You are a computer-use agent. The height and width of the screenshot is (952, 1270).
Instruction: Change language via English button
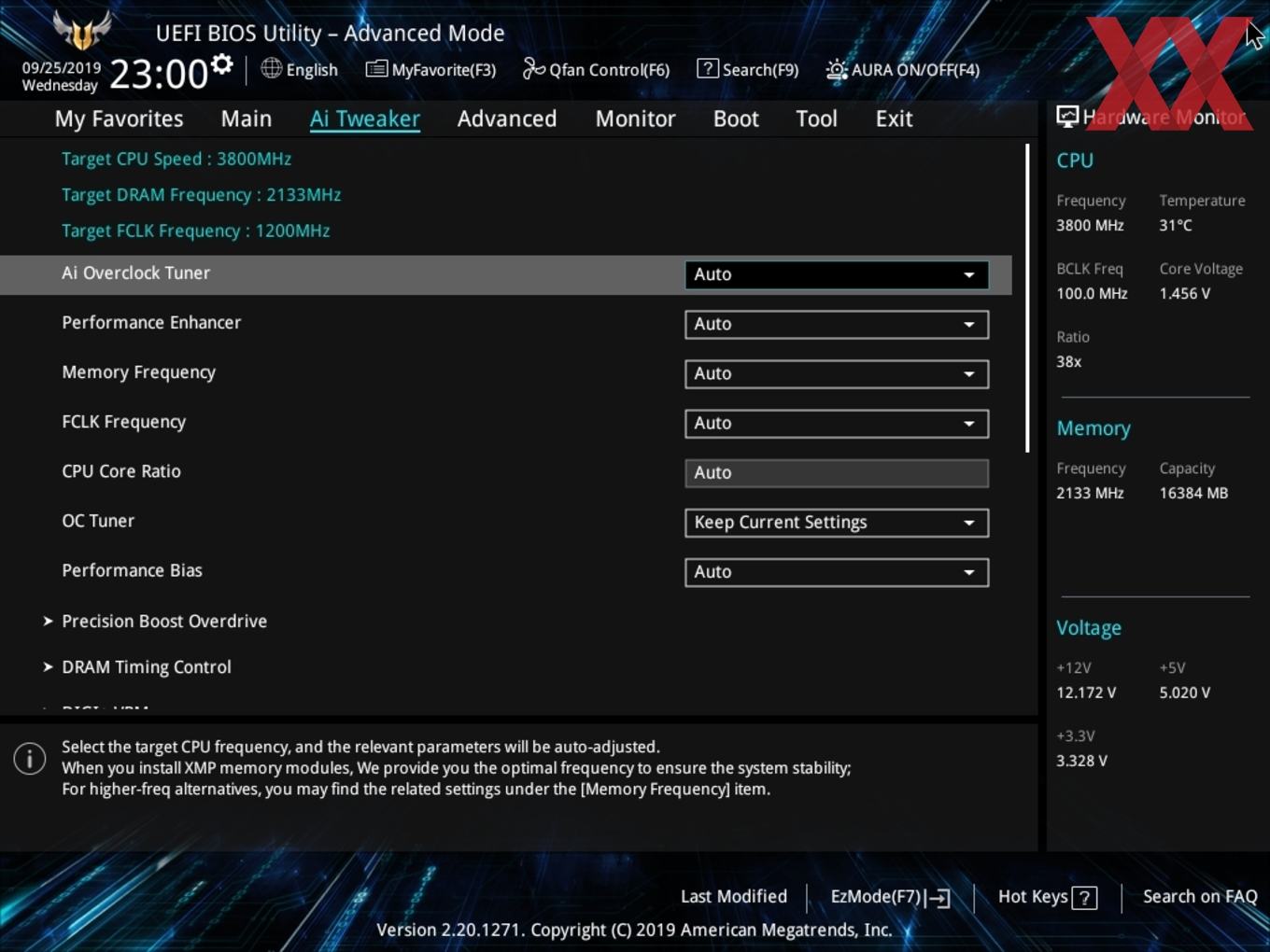[300, 69]
